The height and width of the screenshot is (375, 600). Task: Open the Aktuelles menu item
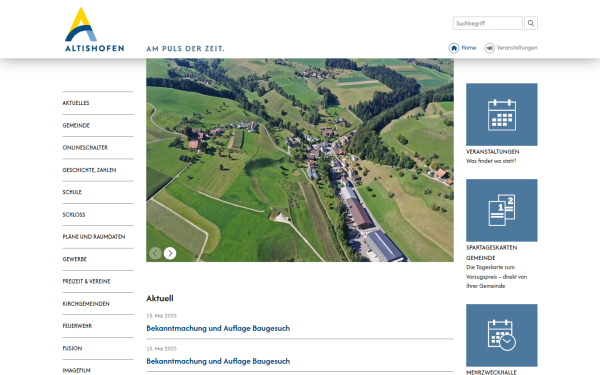[x=76, y=103]
